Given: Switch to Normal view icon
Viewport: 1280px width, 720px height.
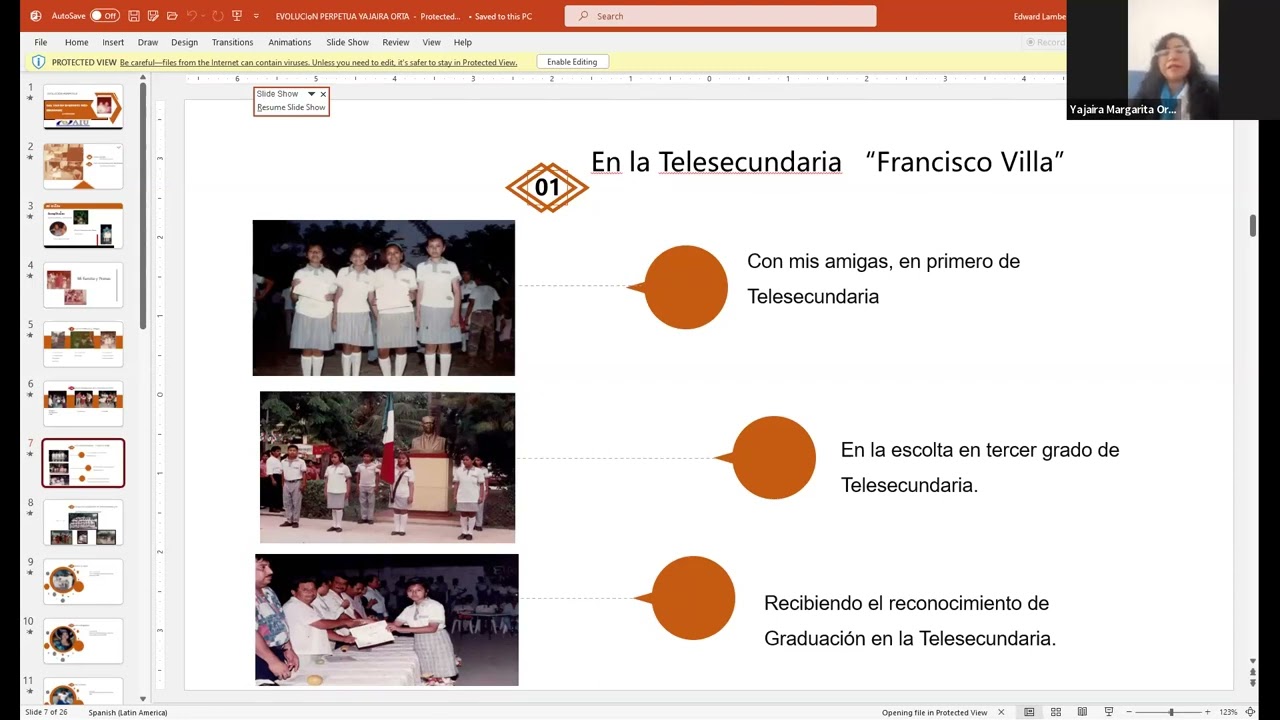Looking at the screenshot, I should pyautogui.click(x=1029, y=712).
